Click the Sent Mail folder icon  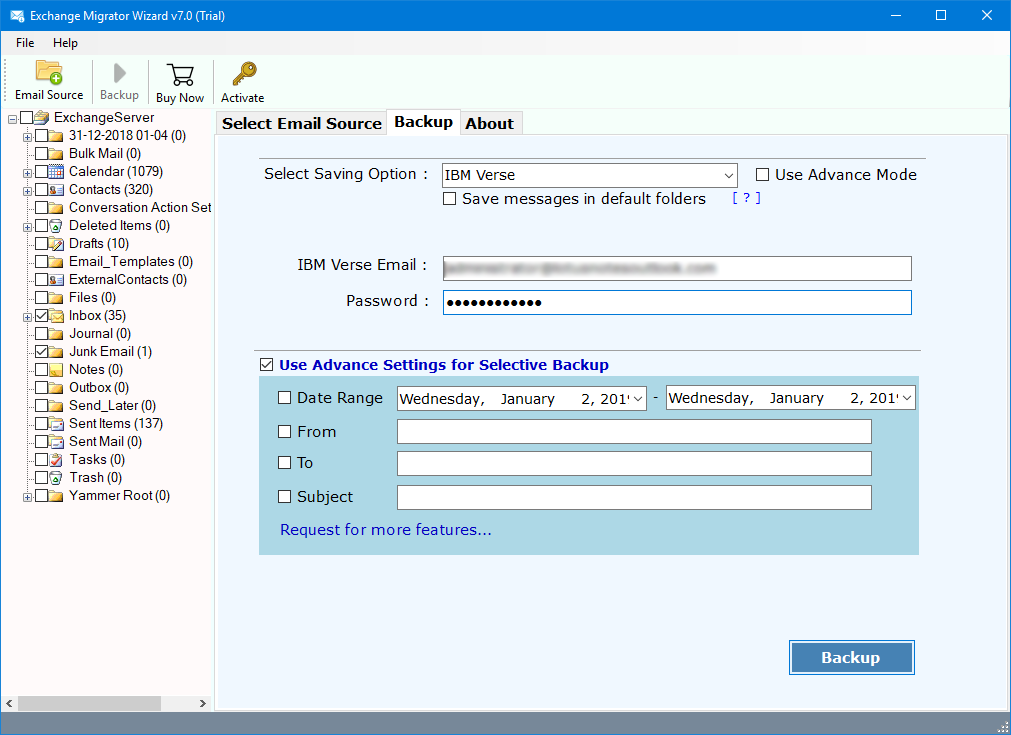coord(57,442)
